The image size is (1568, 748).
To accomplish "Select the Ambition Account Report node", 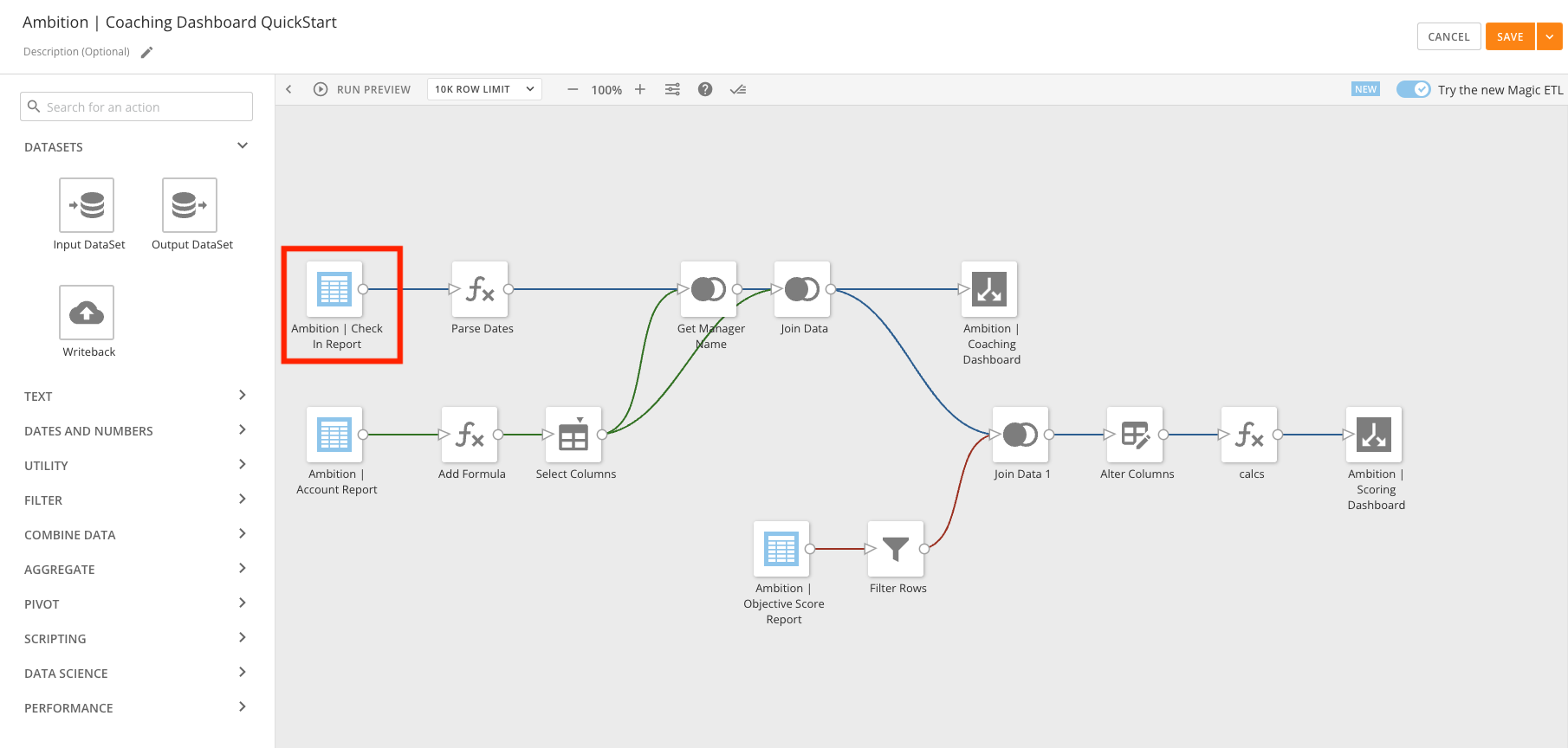I will [334, 435].
